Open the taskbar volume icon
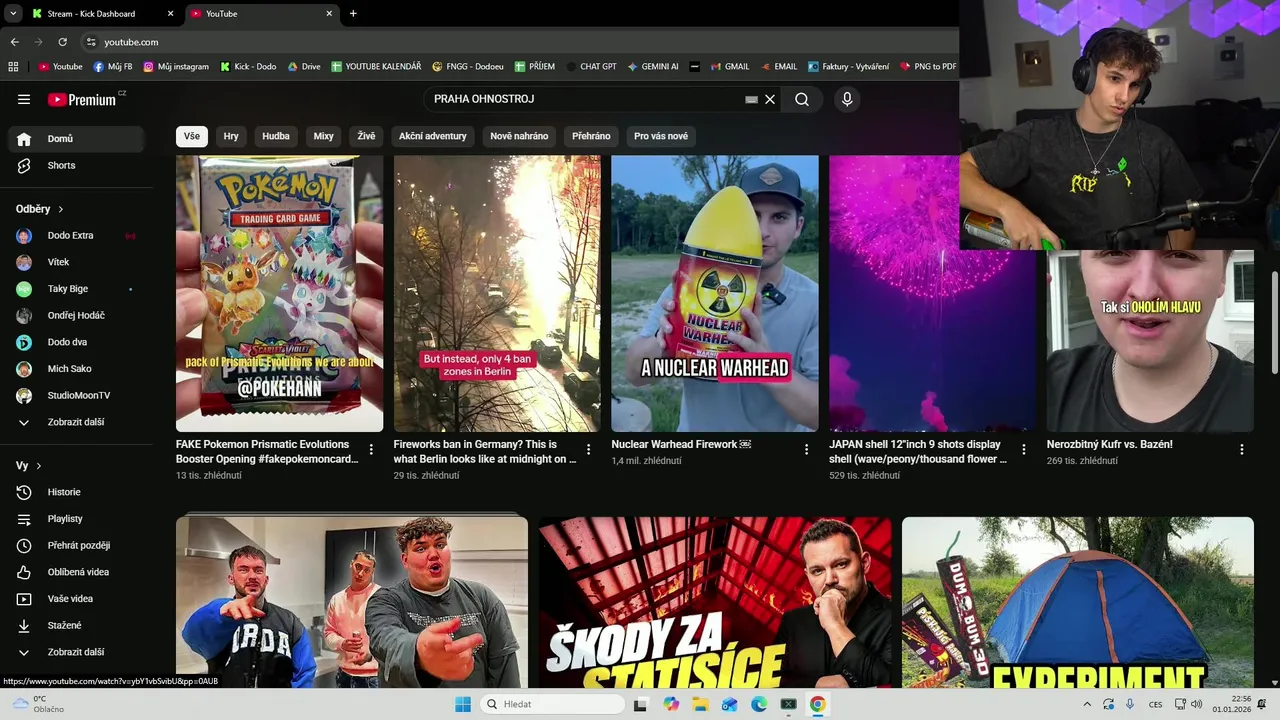Viewport: 1280px width, 720px height. pos(1196,704)
